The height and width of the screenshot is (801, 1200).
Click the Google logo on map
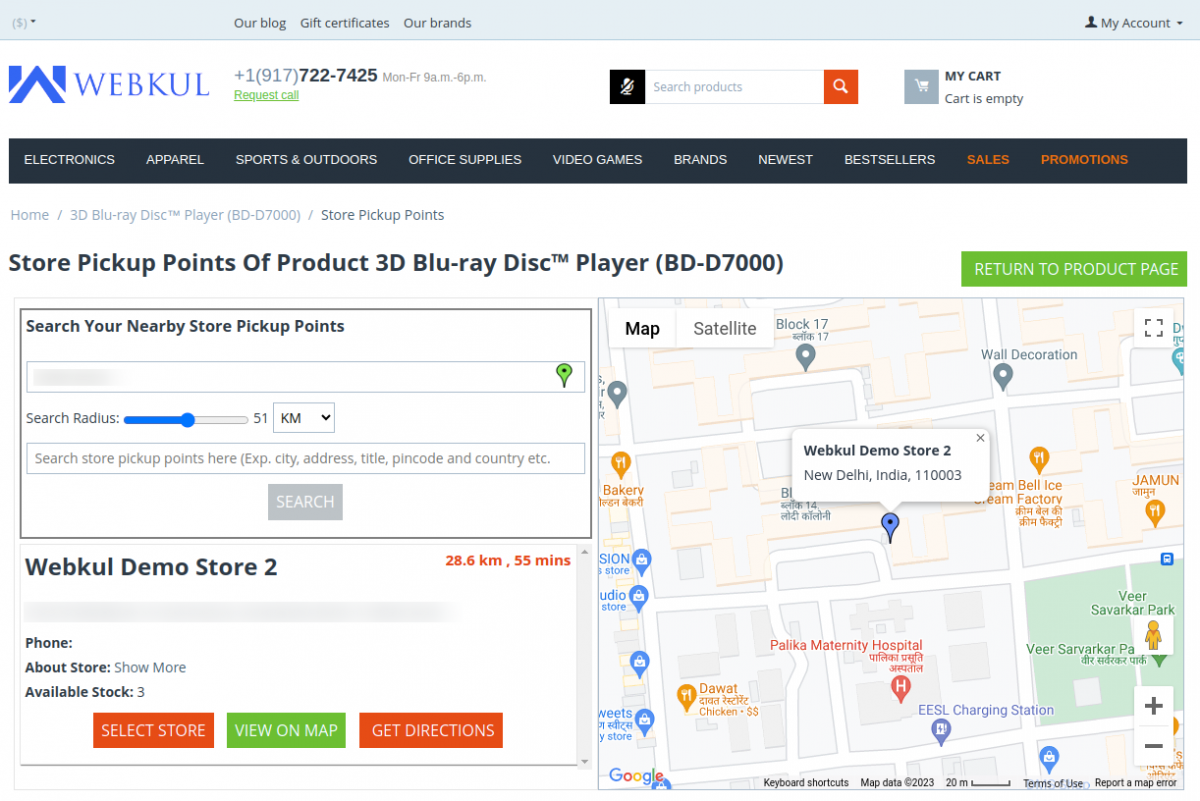coord(636,776)
